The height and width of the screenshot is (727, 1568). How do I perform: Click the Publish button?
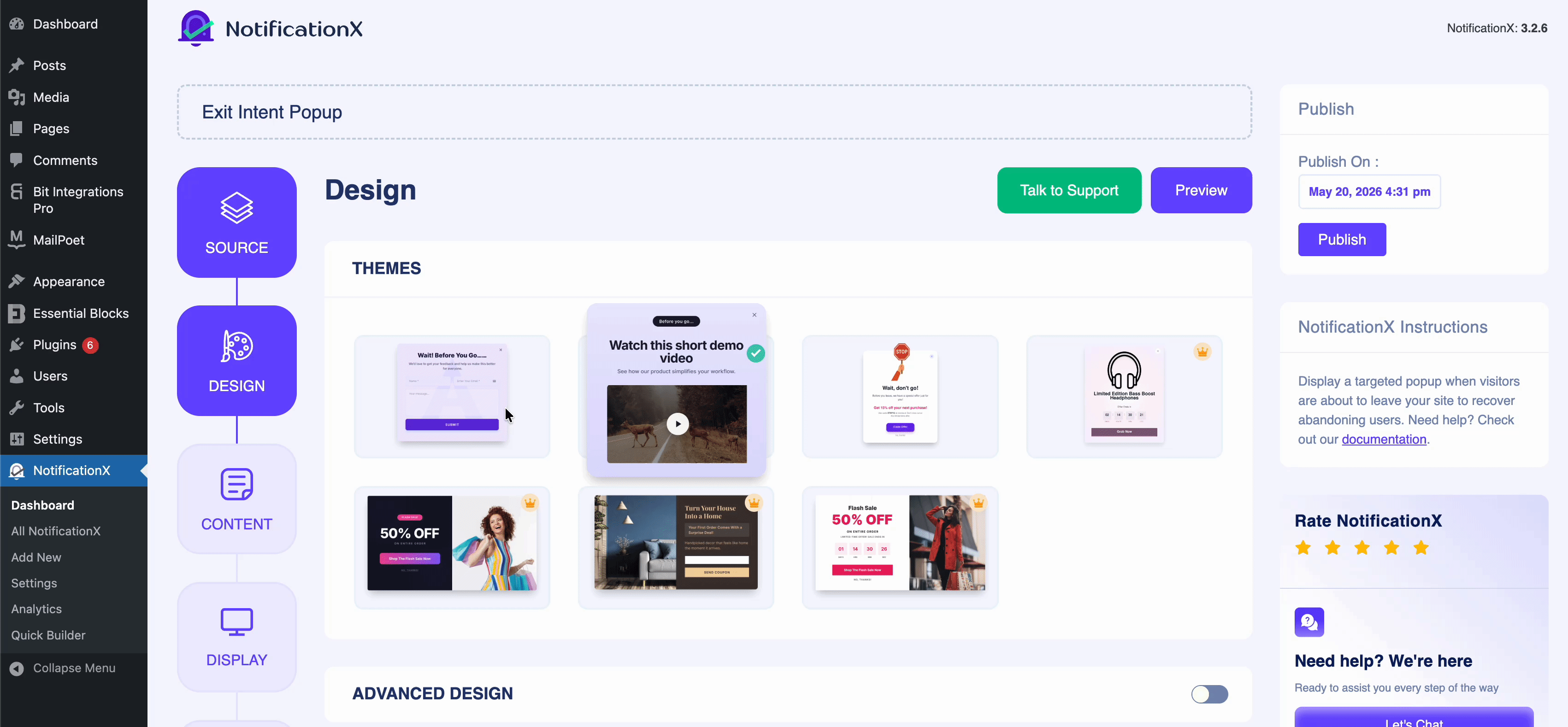tap(1342, 240)
